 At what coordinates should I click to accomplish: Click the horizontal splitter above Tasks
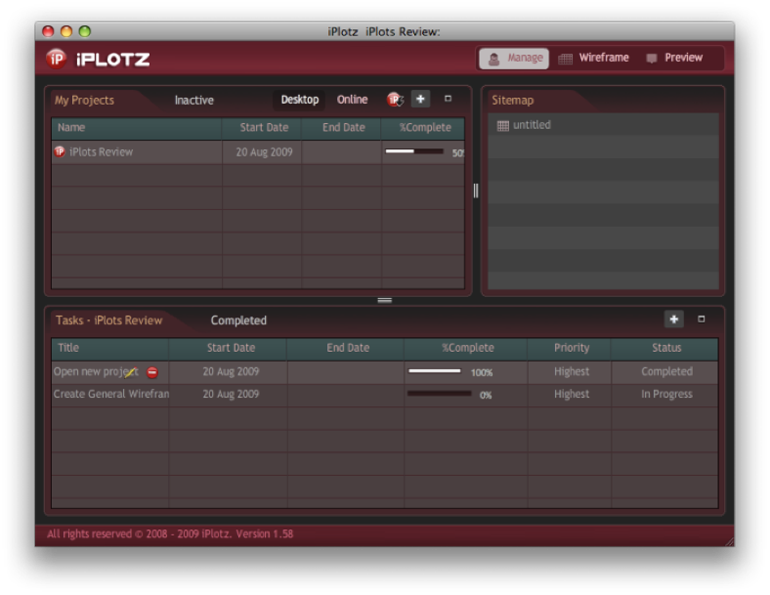pos(385,300)
